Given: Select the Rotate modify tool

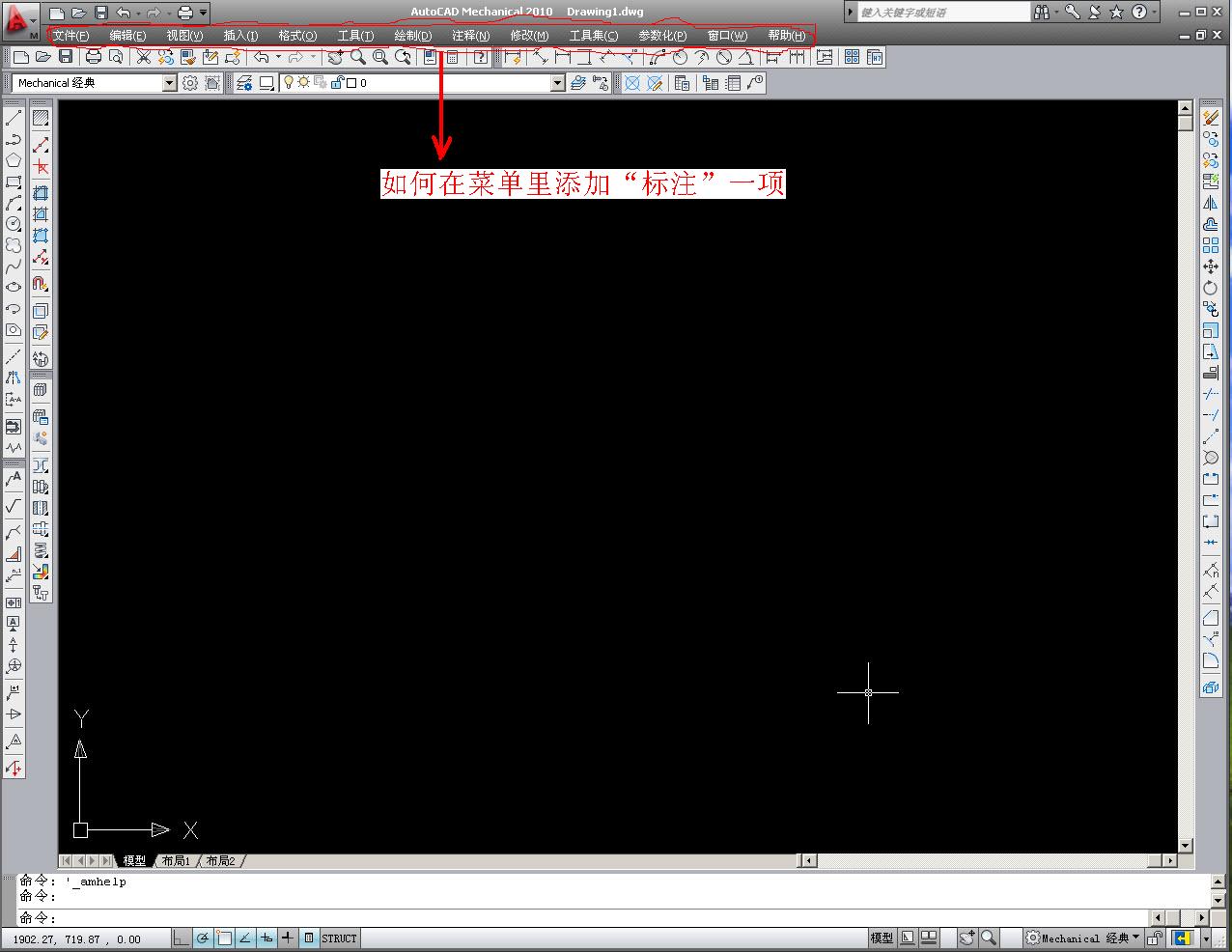Looking at the screenshot, I should 1211,288.
